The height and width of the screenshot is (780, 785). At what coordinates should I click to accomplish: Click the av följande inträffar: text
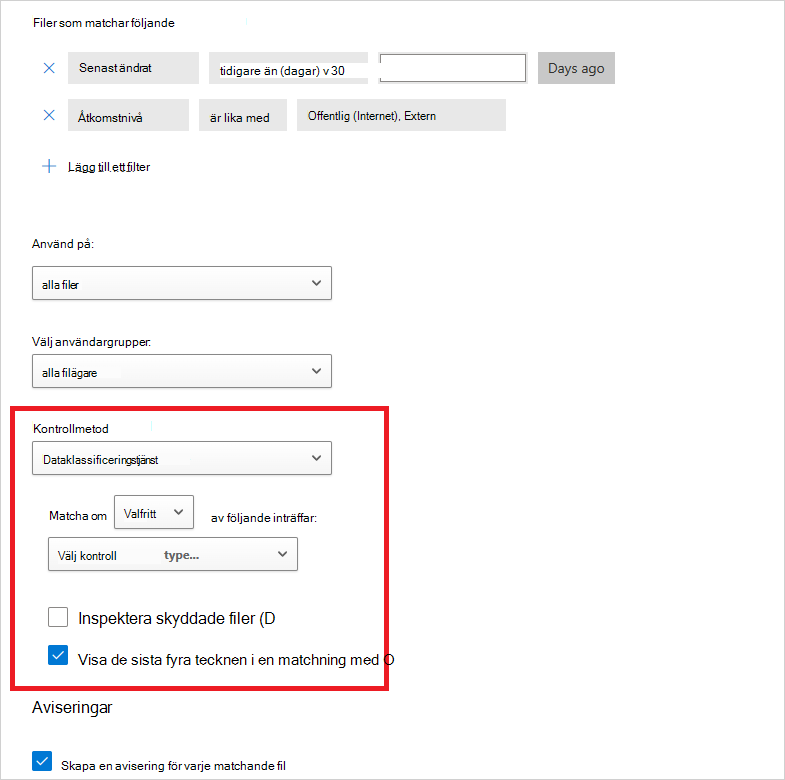[264, 518]
